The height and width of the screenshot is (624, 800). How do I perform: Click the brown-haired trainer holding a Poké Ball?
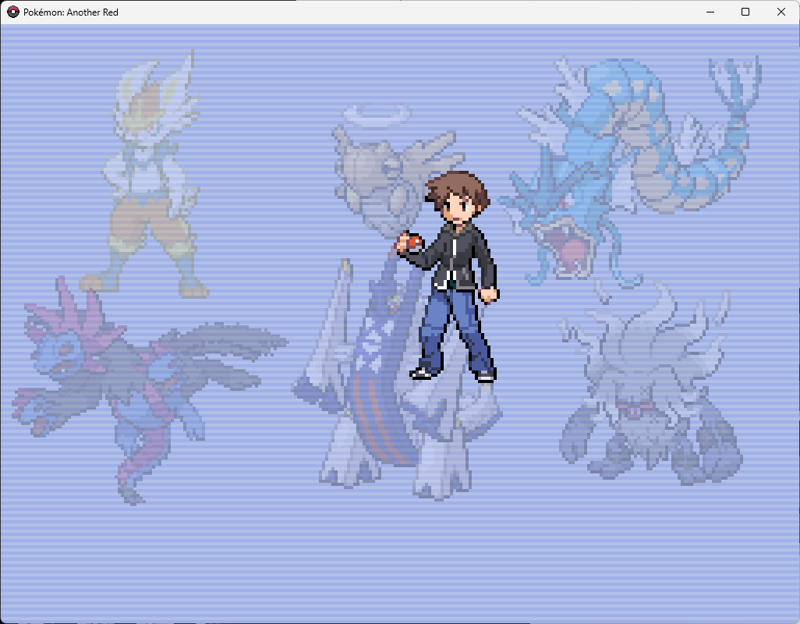click(x=448, y=276)
